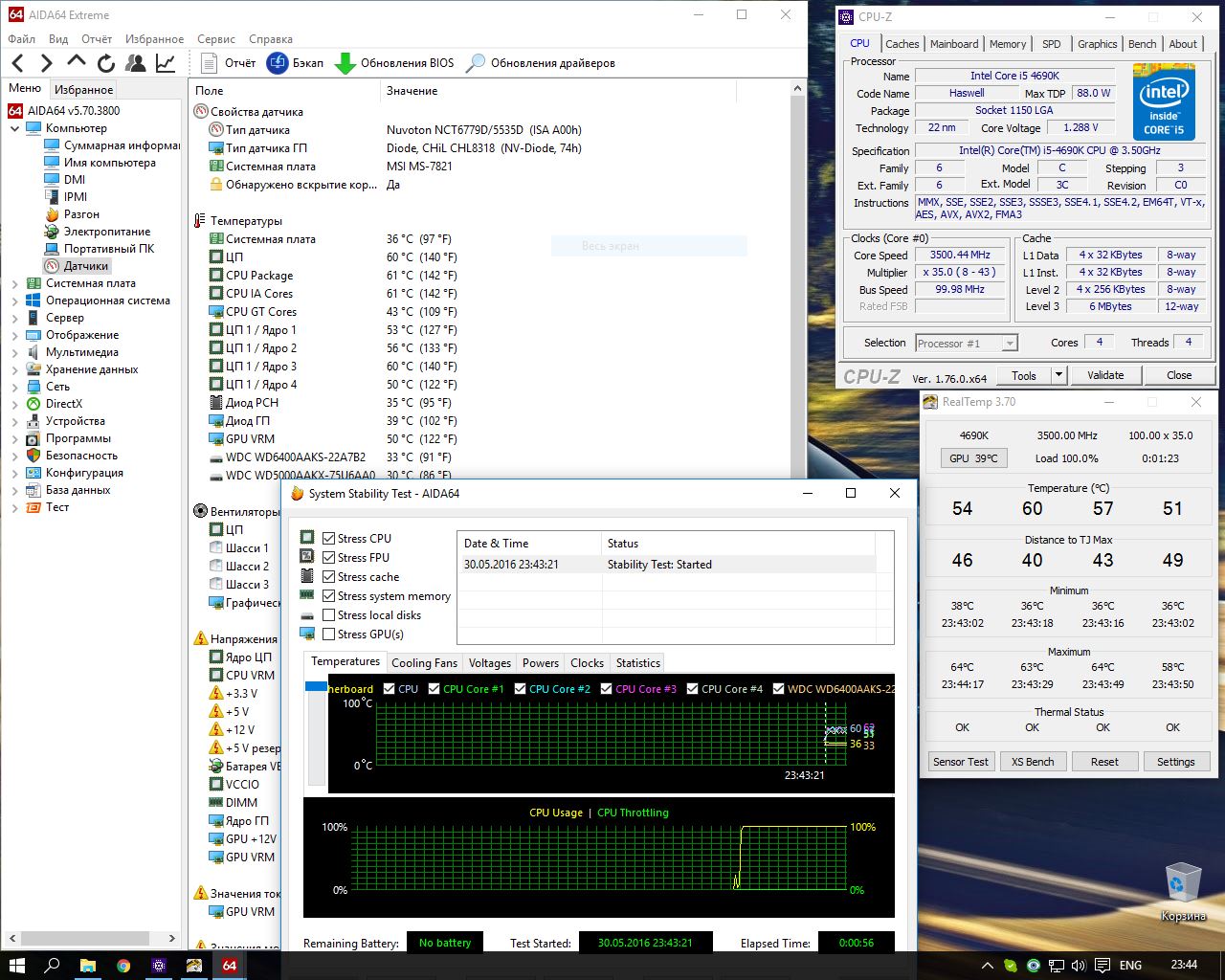Enable the Stress local disks checkbox
Viewport: 1225px width, 980px height.
click(x=329, y=615)
